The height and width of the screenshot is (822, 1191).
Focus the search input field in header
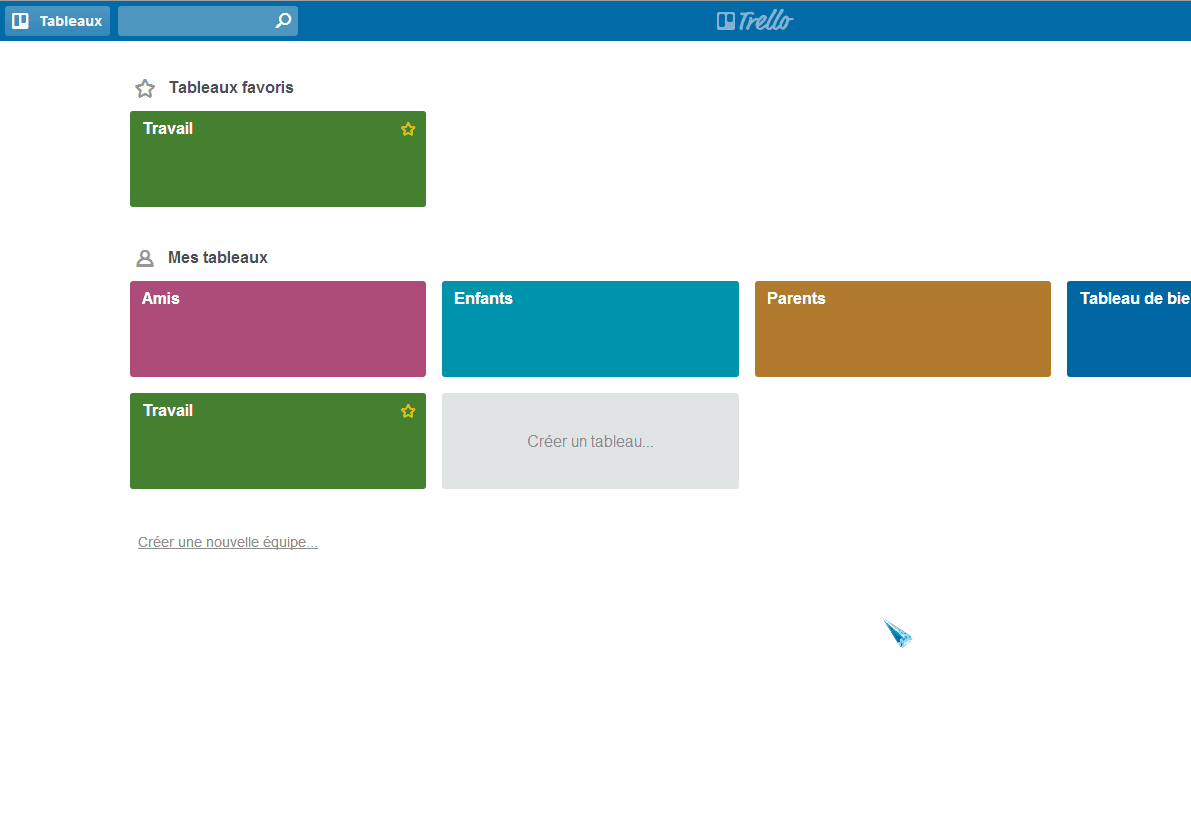click(x=195, y=21)
